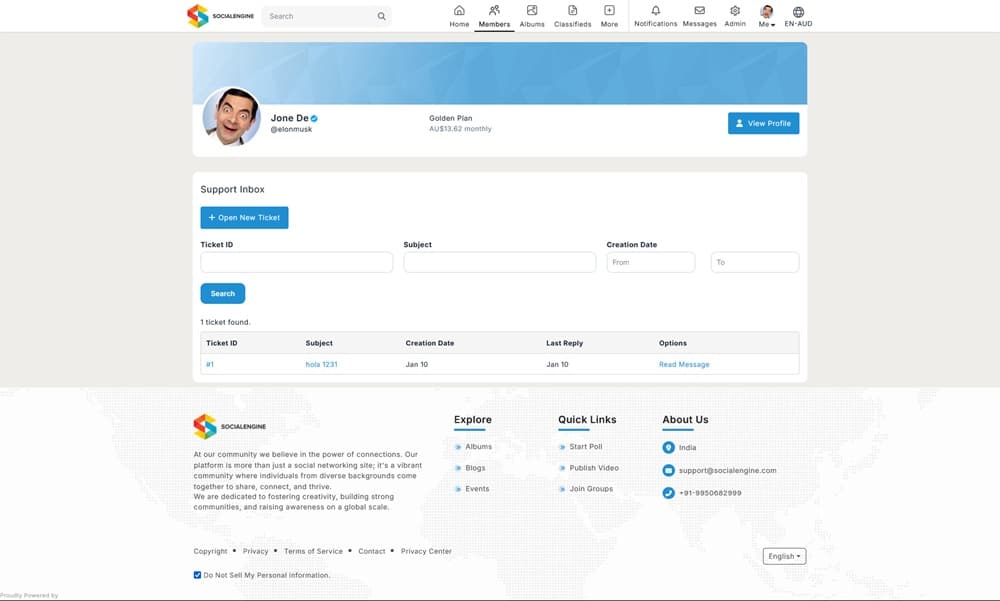The image size is (1000, 601).
Task: Click the Creation Date From field
Action: [650, 262]
